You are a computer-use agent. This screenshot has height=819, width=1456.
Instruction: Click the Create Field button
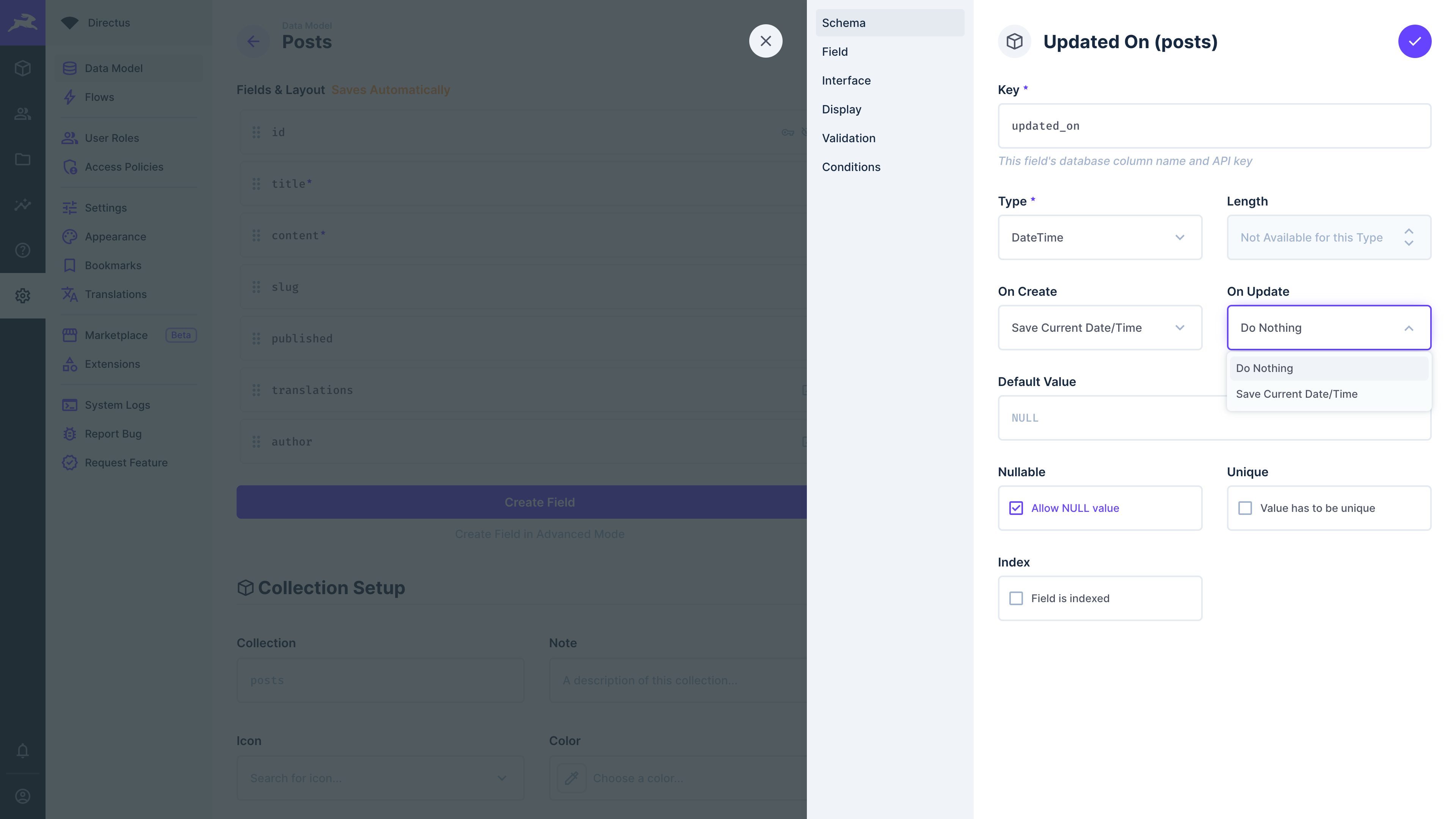click(x=540, y=502)
